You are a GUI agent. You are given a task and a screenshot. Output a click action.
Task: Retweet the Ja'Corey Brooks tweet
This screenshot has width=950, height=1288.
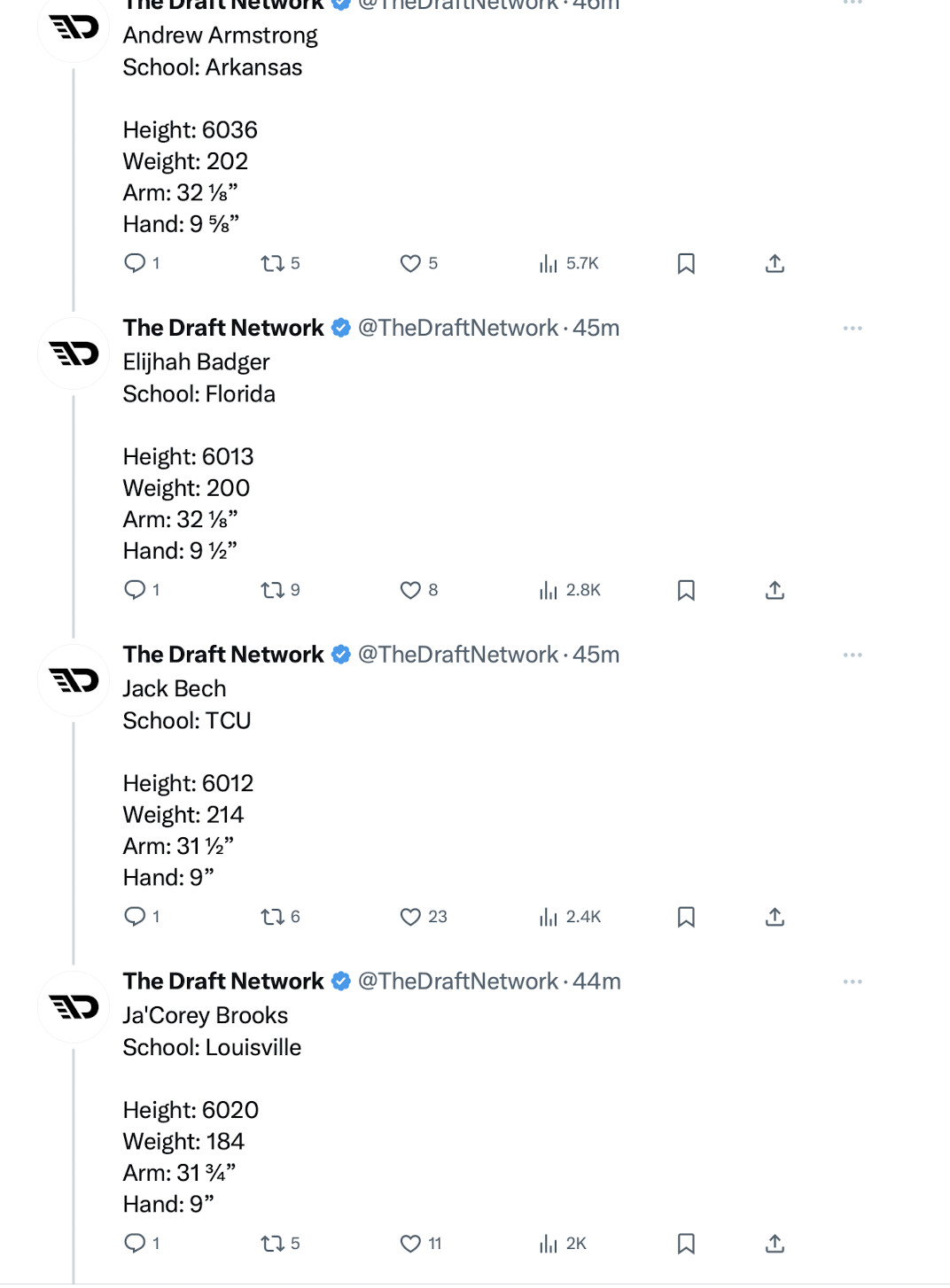272,1244
